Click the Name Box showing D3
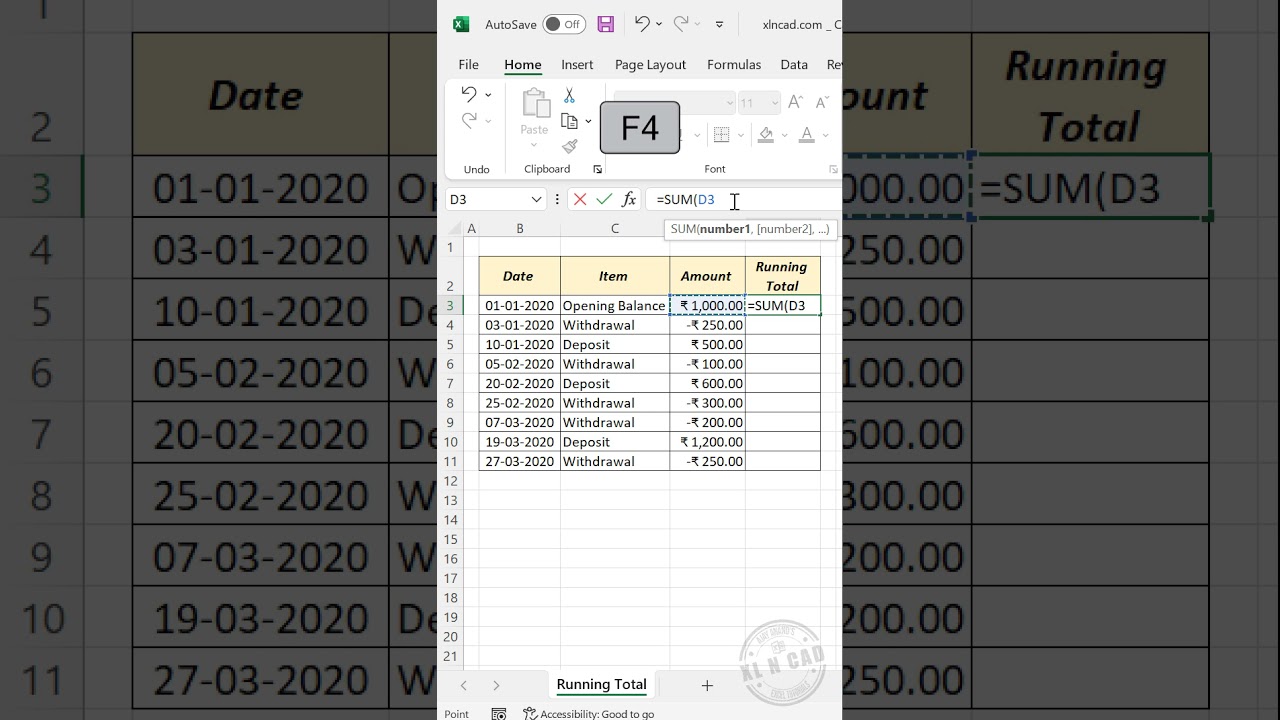The image size is (1280, 720). (486, 199)
